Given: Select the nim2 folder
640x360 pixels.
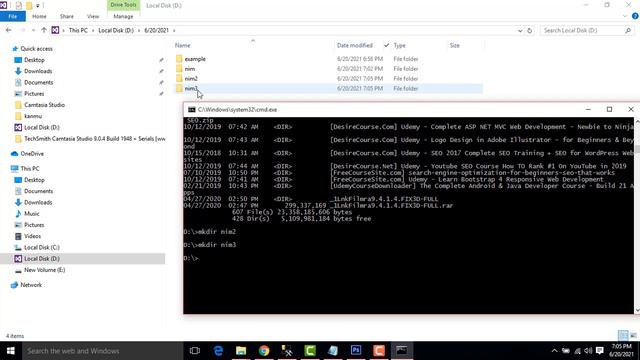Looking at the screenshot, I should point(191,78).
